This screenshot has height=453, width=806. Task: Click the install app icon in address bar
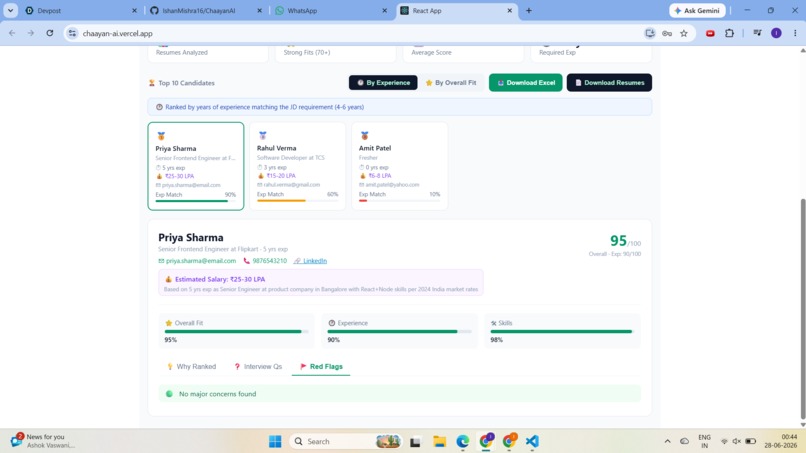[650, 33]
